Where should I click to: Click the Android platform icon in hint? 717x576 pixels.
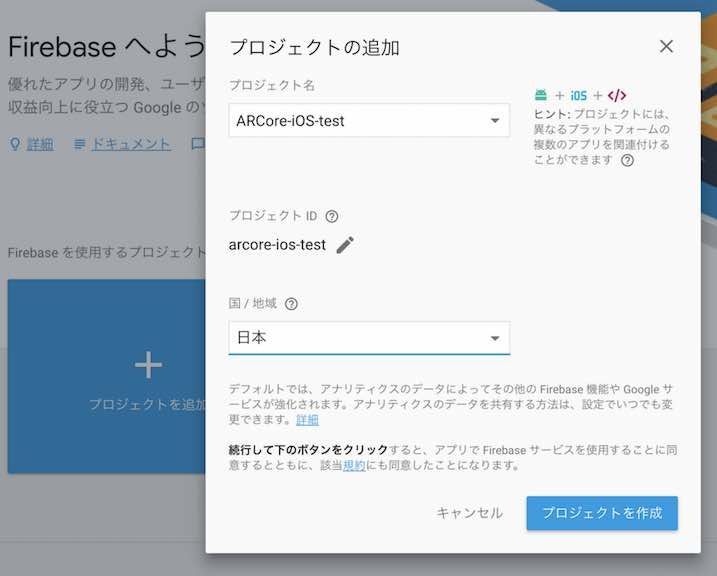540,95
